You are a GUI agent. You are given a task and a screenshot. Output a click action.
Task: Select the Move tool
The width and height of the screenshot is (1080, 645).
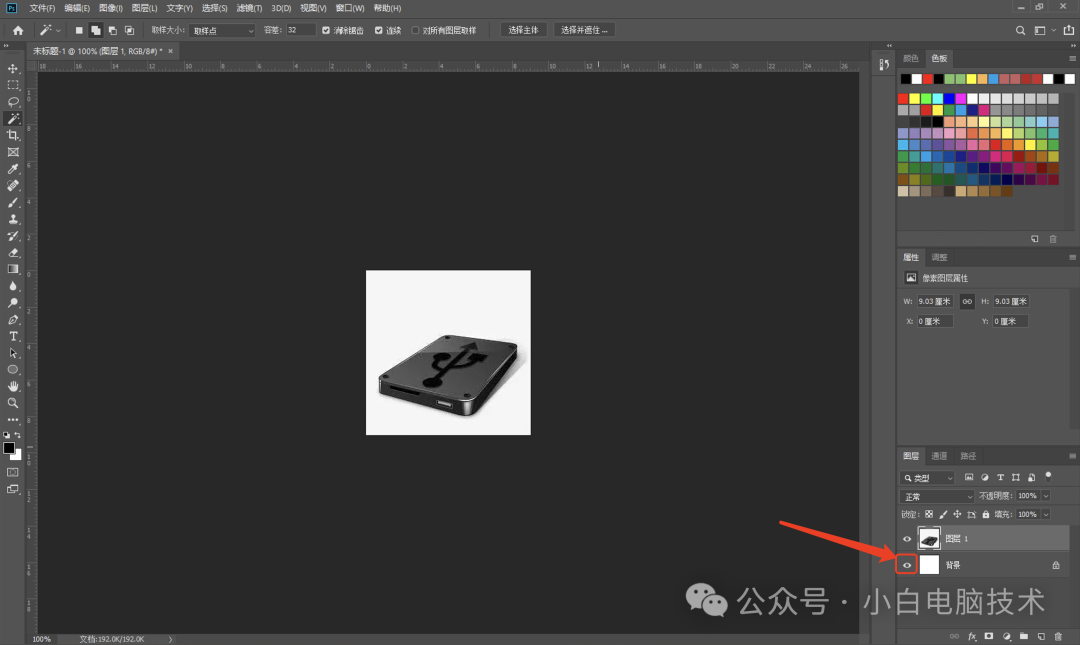point(13,68)
